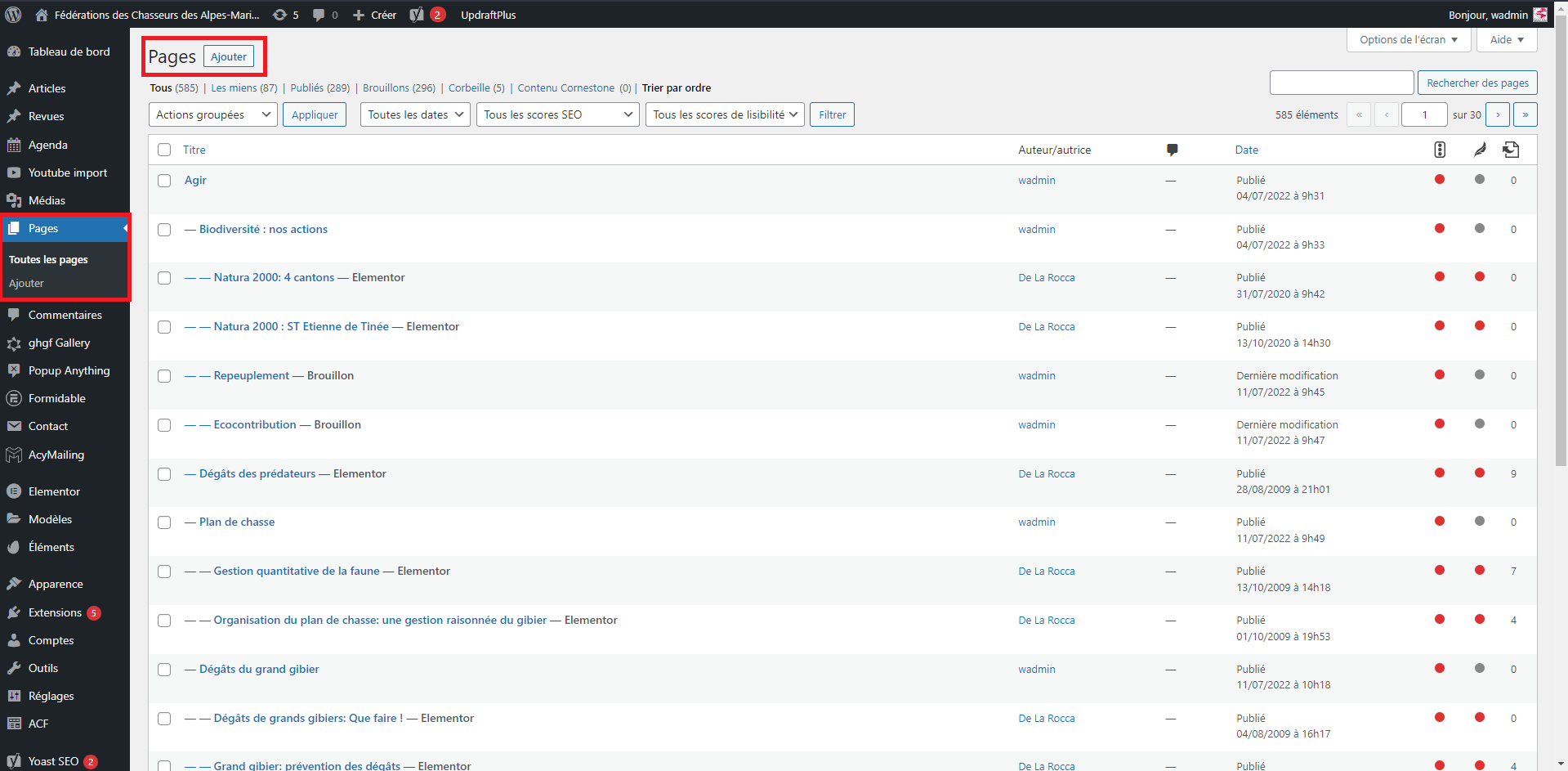The height and width of the screenshot is (771, 1568).
Task: Open the Toutes les dates filter dropdown
Action: (x=414, y=114)
